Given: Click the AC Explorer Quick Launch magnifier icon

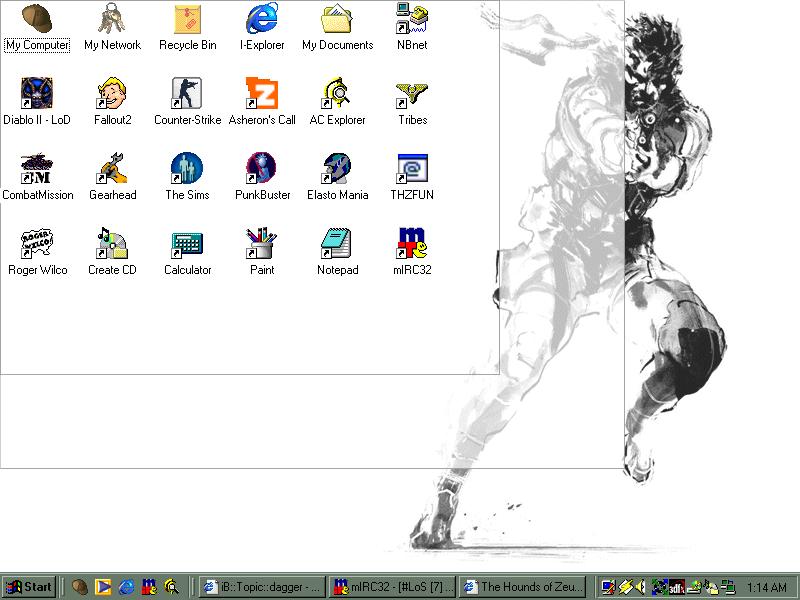Looking at the screenshot, I should (x=172, y=587).
